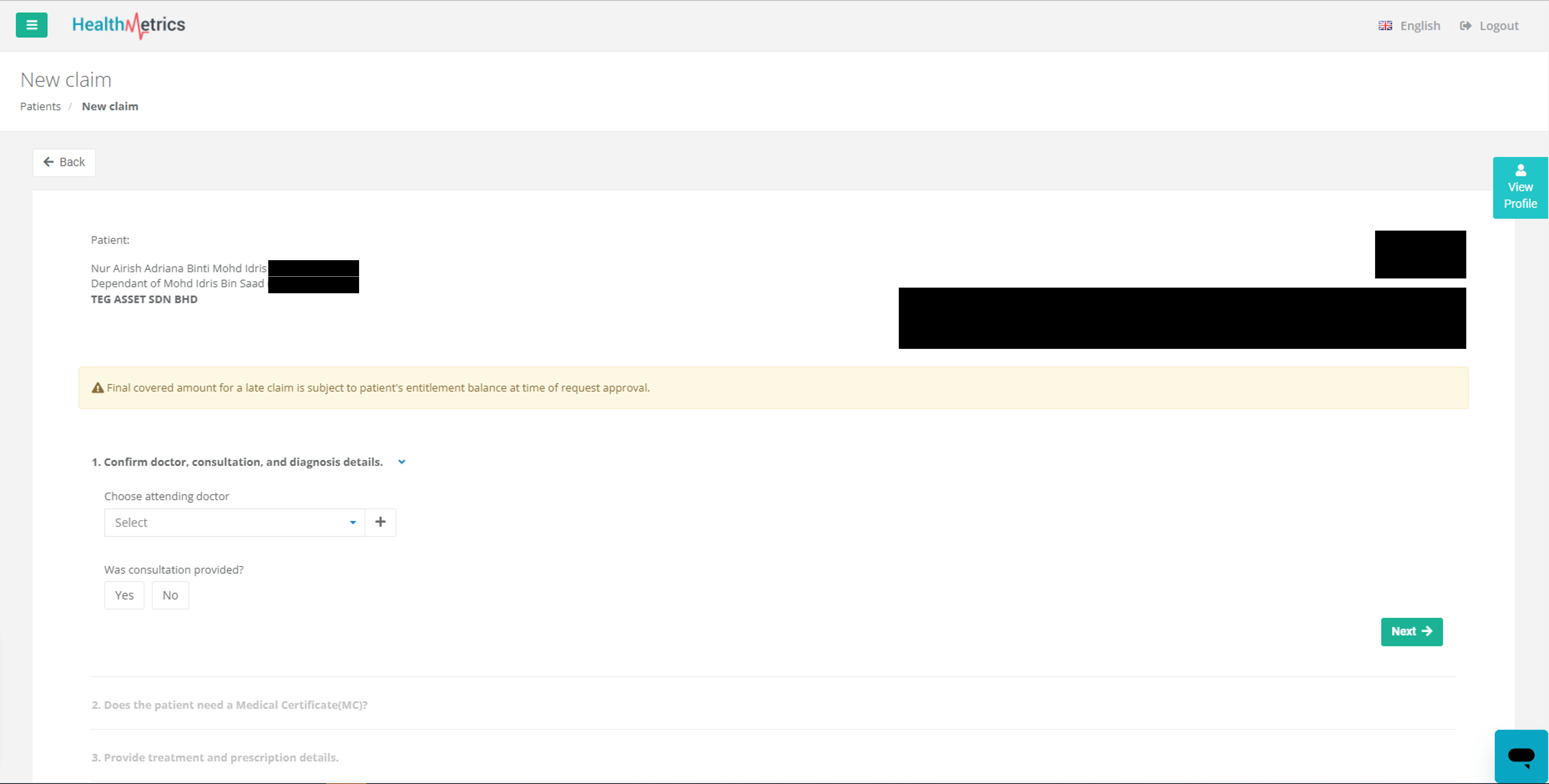Select No for consultation provided

click(x=170, y=595)
